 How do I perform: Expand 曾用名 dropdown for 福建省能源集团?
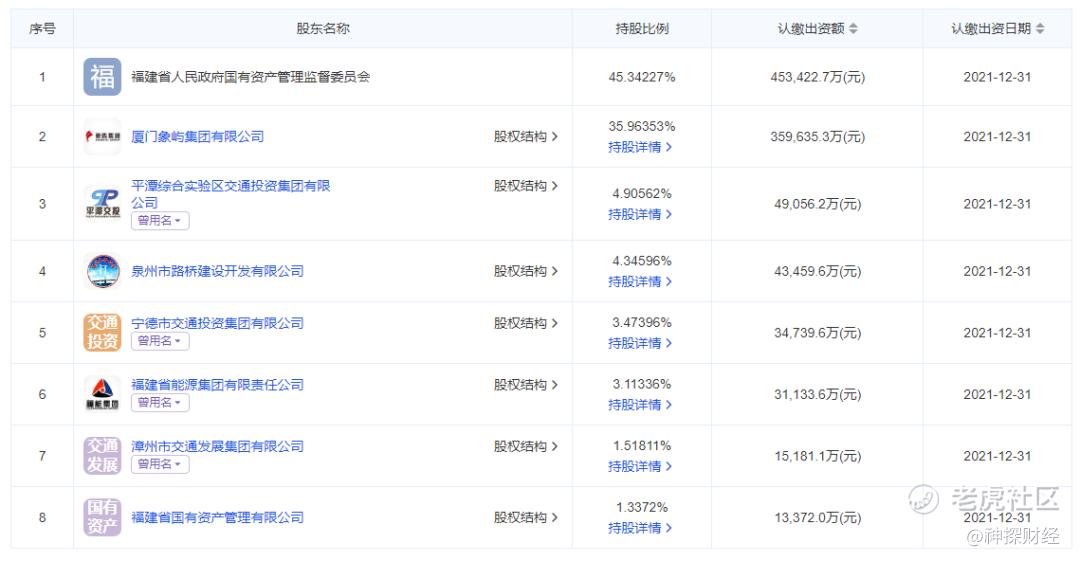[x=160, y=402]
